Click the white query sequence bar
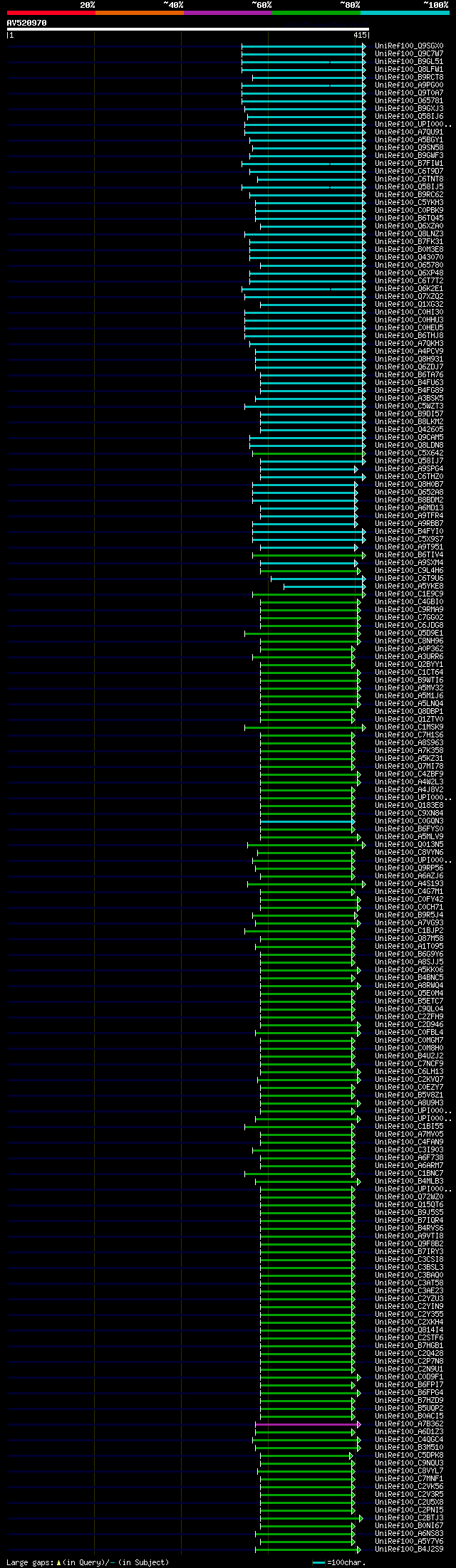This screenshot has width=456, height=1568. tap(187, 29)
